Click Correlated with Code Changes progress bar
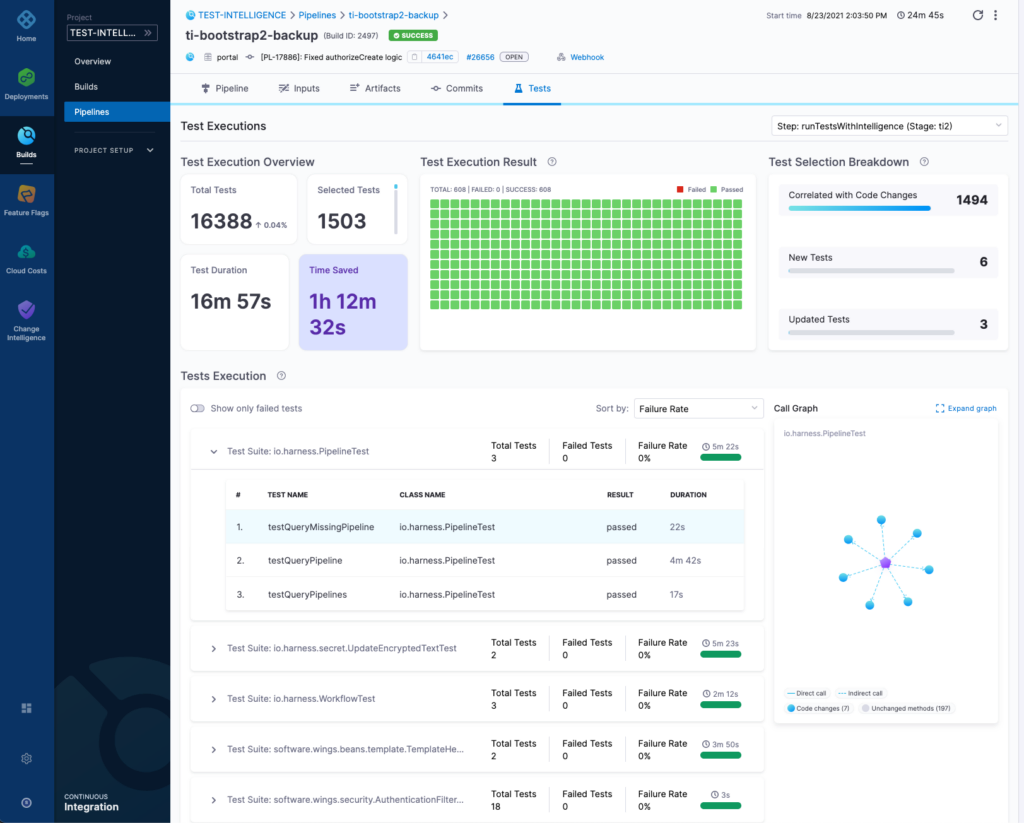This screenshot has width=1024, height=823. point(859,208)
